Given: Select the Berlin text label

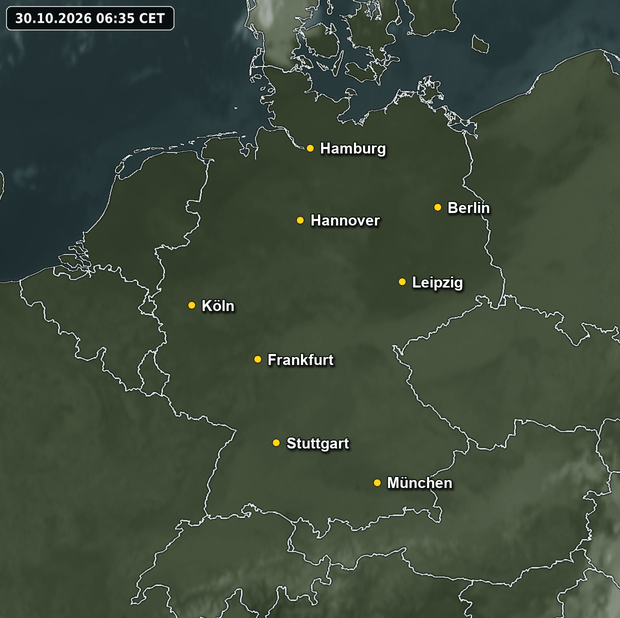Looking at the screenshot, I should 469,208.
